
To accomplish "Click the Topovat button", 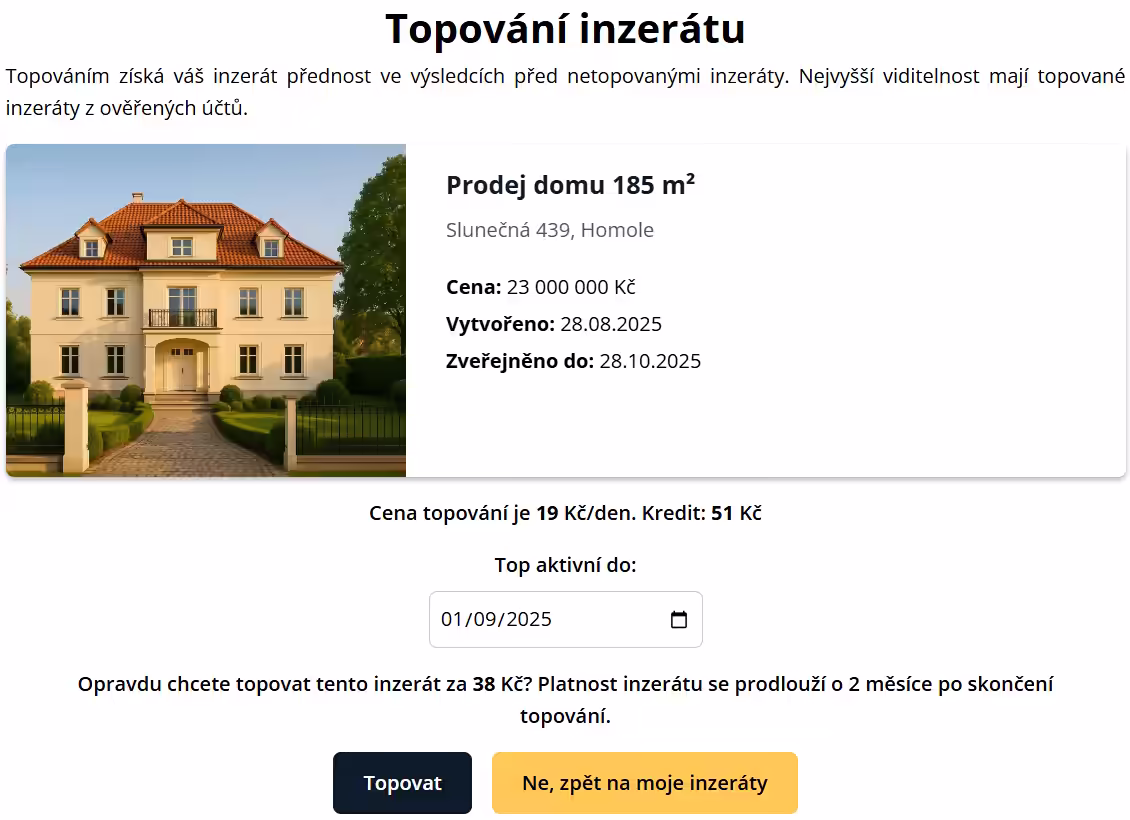I will [x=402, y=782].
